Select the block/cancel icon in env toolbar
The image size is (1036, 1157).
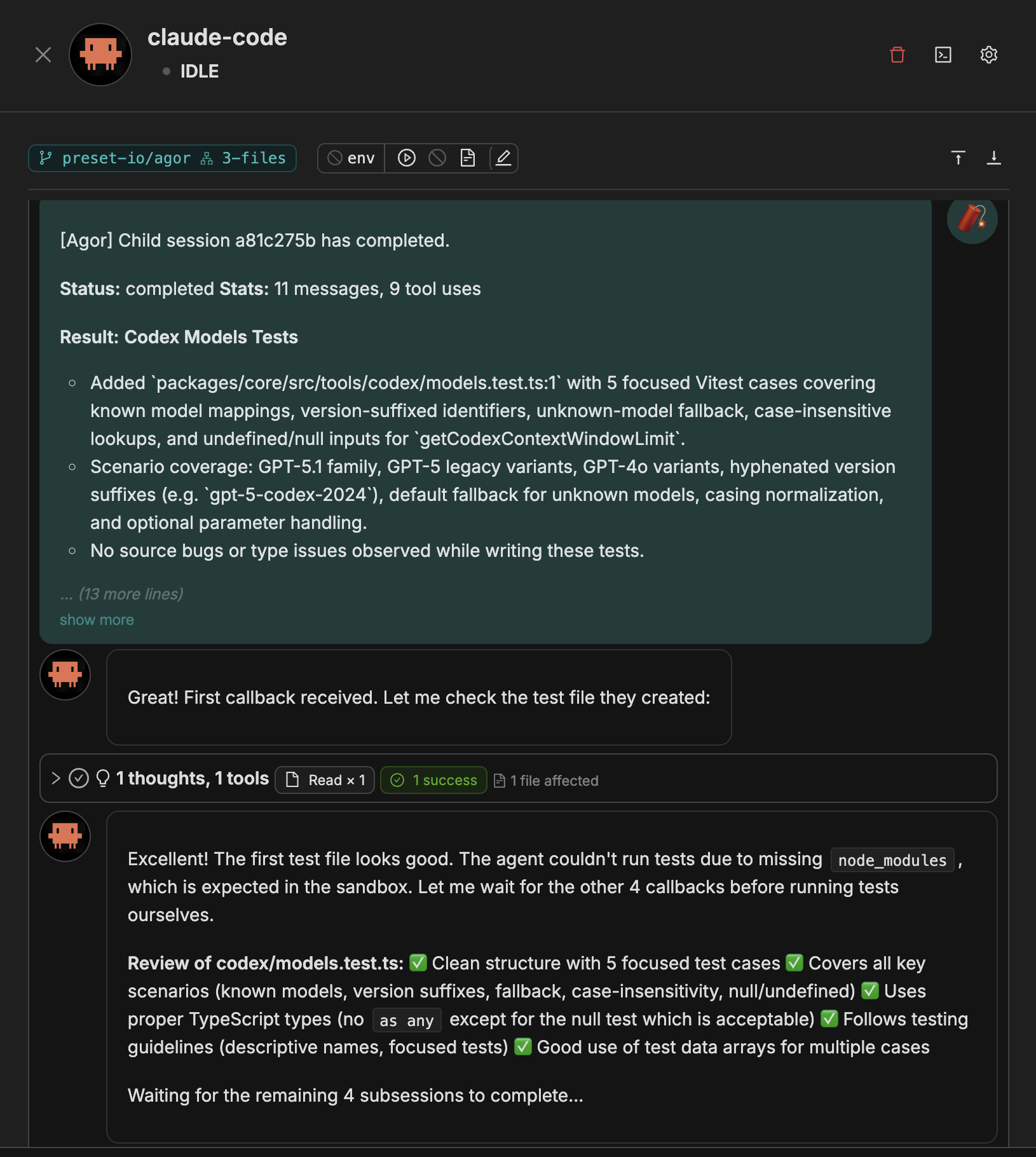click(x=437, y=158)
